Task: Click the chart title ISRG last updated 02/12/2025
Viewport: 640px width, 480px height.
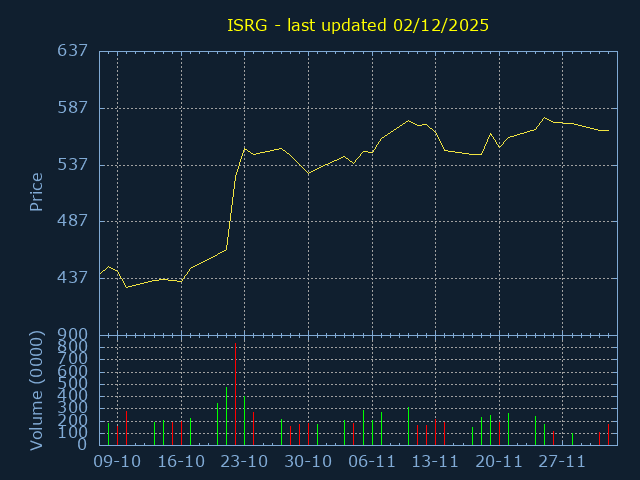Action: tap(358, 26)
